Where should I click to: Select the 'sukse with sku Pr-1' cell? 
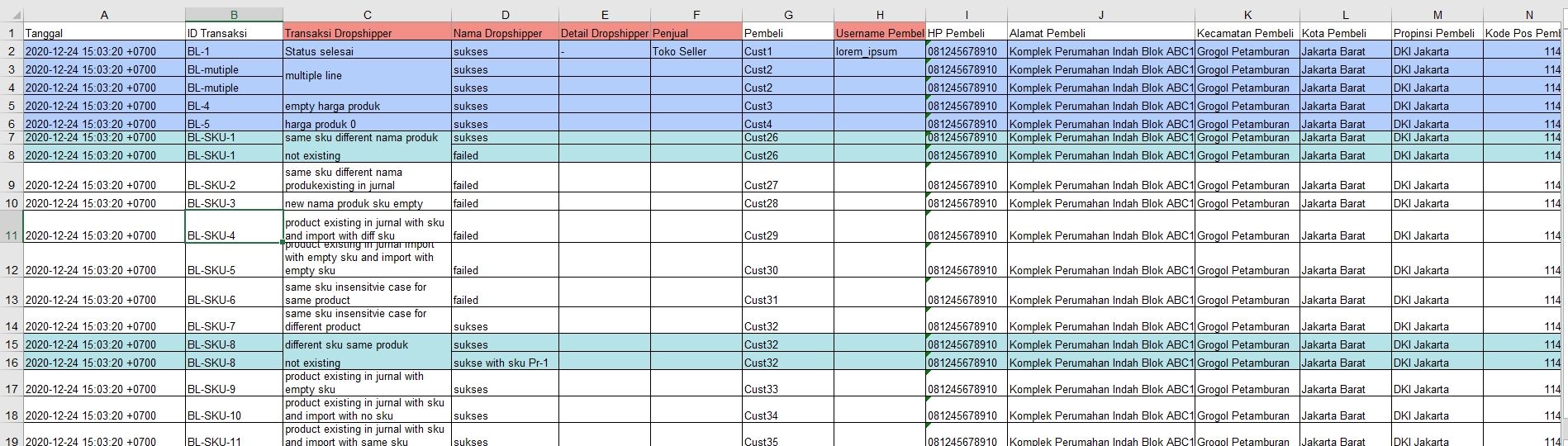coord(505,363)
